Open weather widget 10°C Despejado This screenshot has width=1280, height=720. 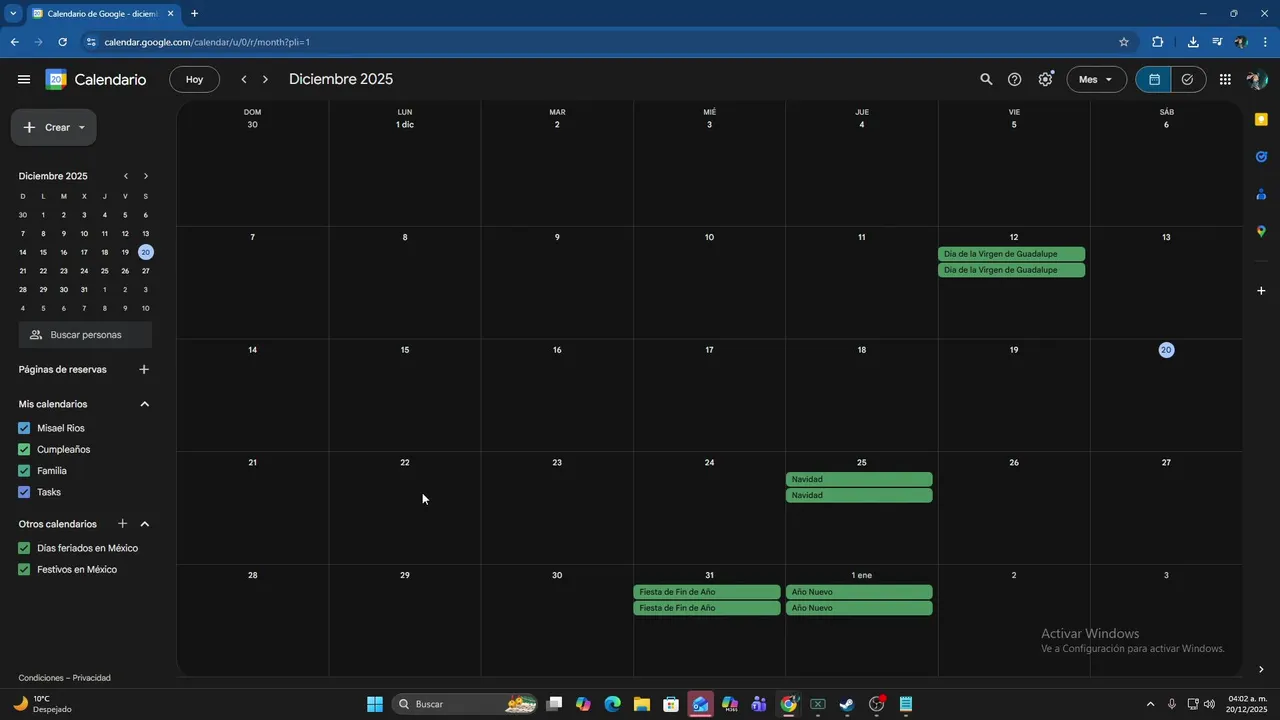coord(42,704)
